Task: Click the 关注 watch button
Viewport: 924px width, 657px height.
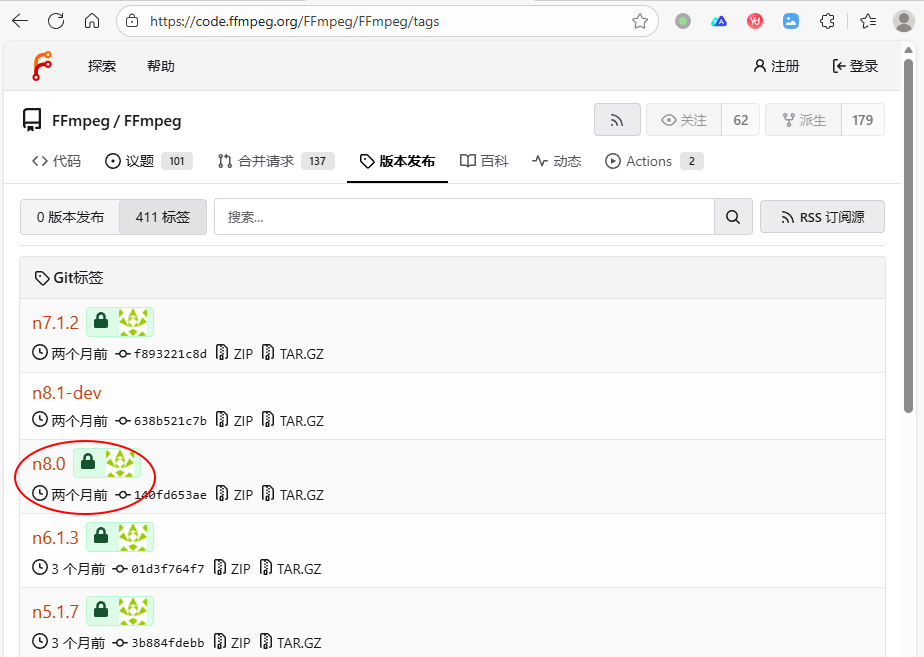Action: click(684, 120)
